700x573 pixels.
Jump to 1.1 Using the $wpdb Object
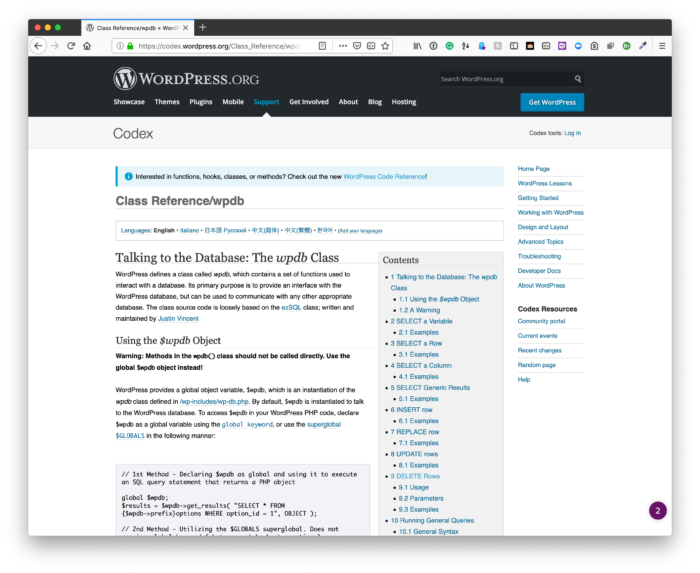click(439, 299)
